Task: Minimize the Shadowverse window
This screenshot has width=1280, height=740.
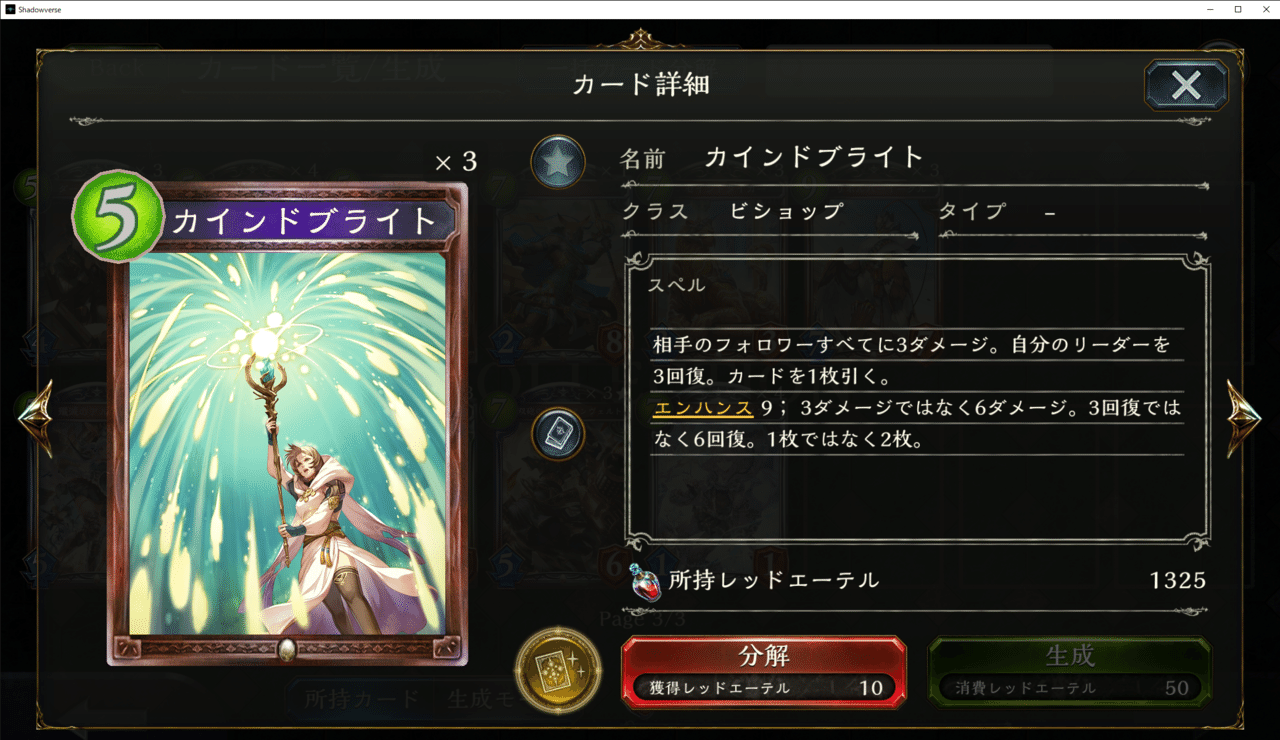Action: point(1207,9)
